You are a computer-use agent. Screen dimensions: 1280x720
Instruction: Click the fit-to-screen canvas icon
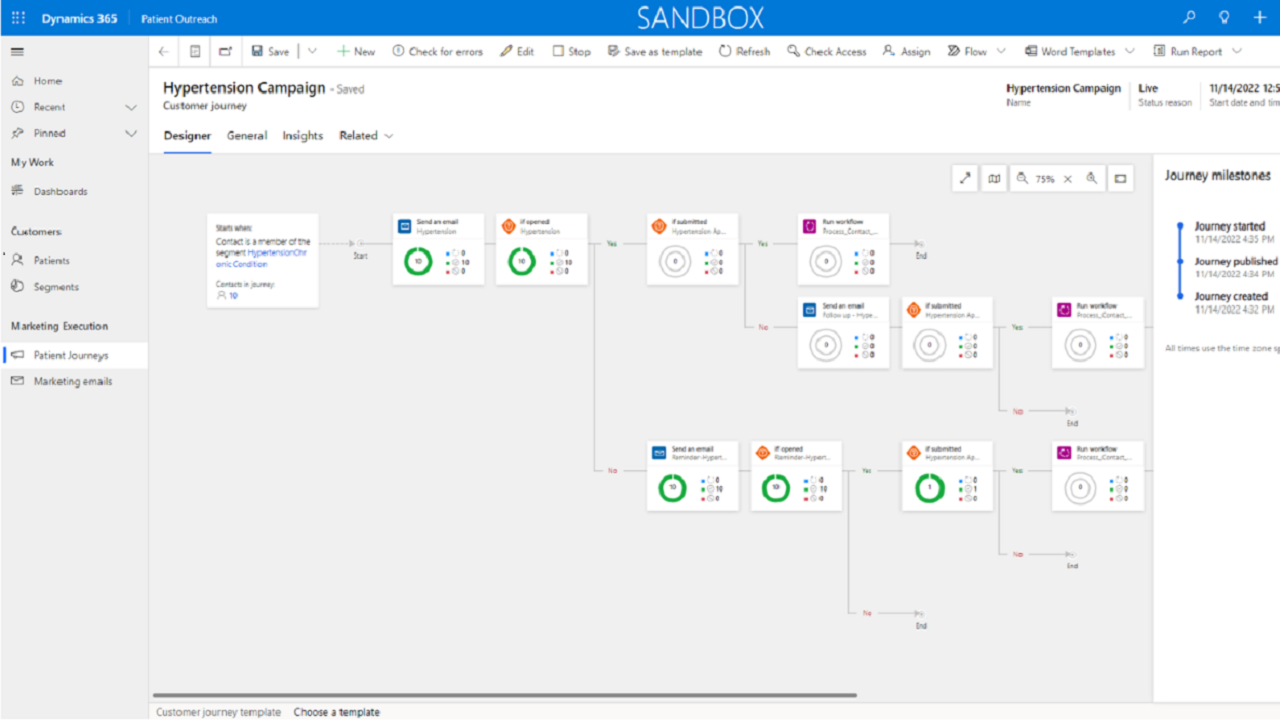point(1121,179)
